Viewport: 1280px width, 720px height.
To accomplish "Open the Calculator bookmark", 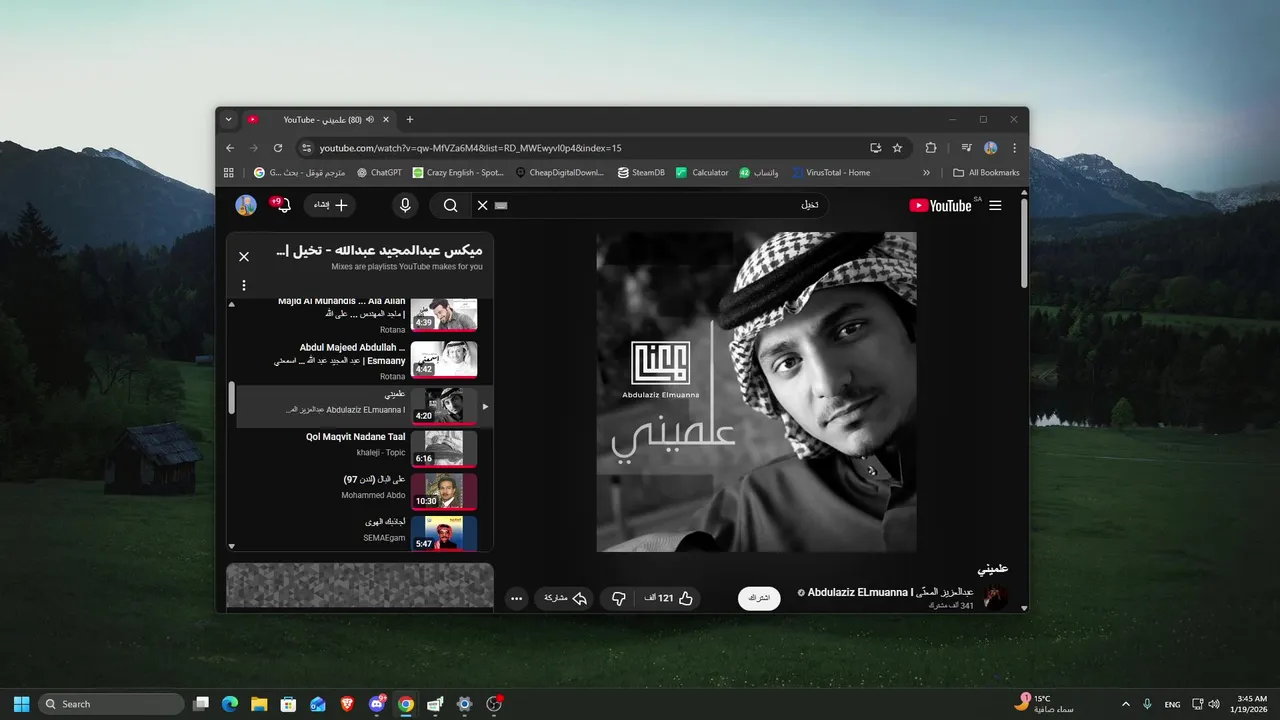I will (x=702, y=172).
